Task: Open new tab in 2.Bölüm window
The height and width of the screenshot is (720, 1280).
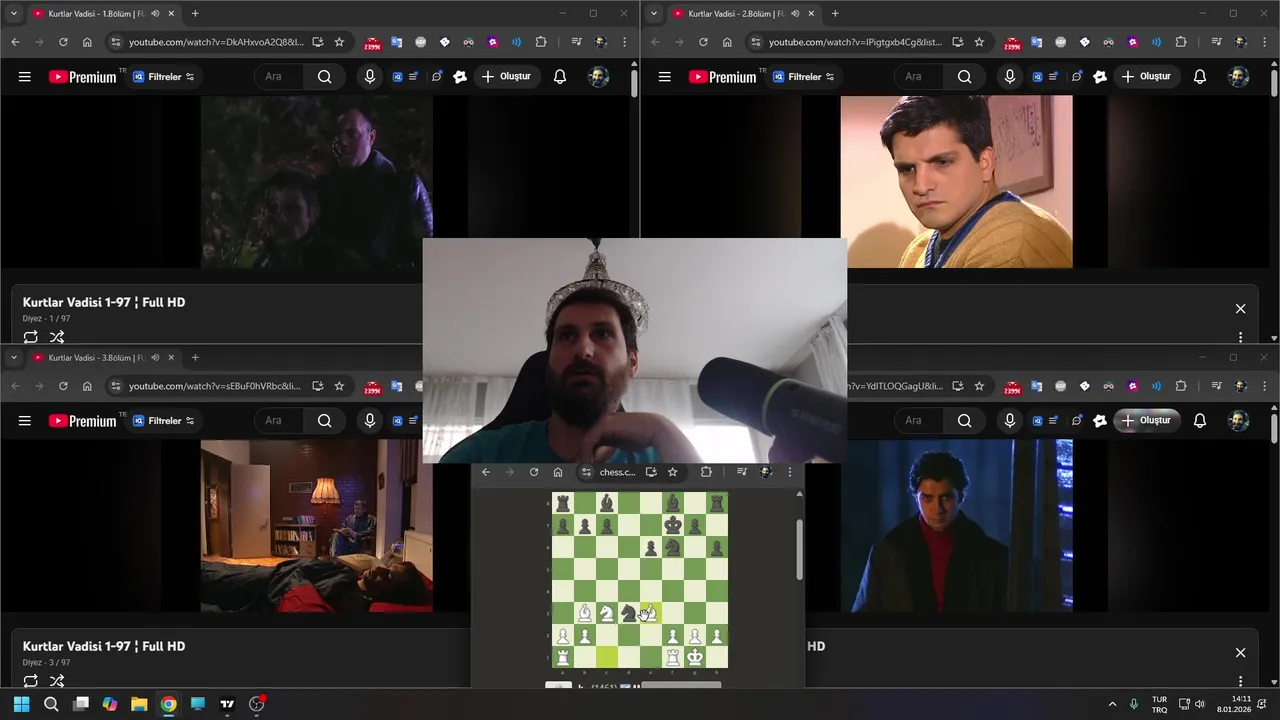Action: pyautogui.click(x=835, y=14)
